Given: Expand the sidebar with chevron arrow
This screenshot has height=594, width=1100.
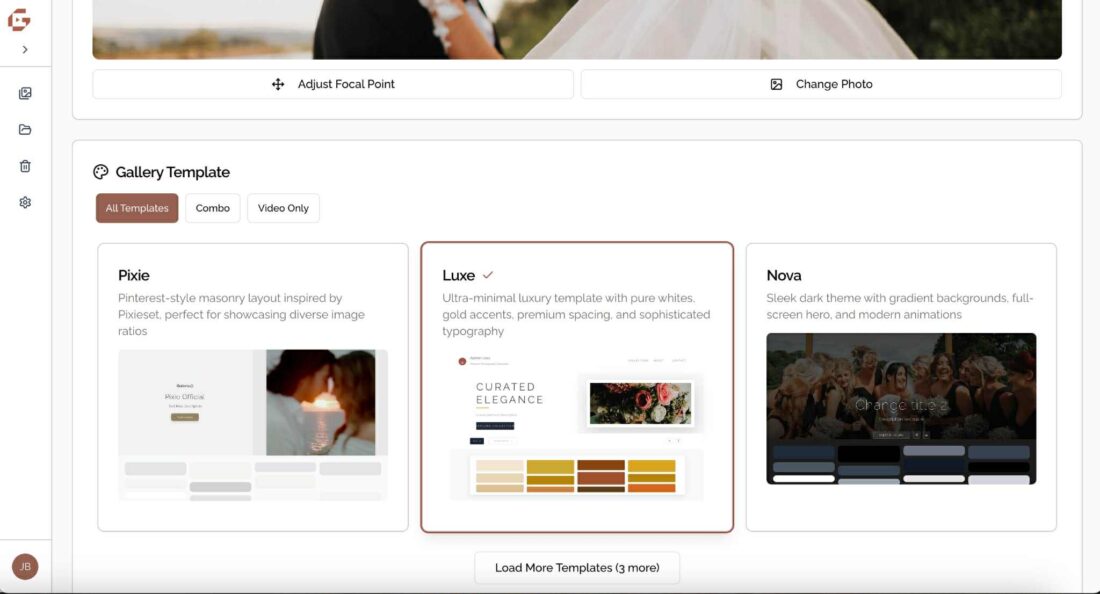Looking at the screenshot, I should click(25, 50).
